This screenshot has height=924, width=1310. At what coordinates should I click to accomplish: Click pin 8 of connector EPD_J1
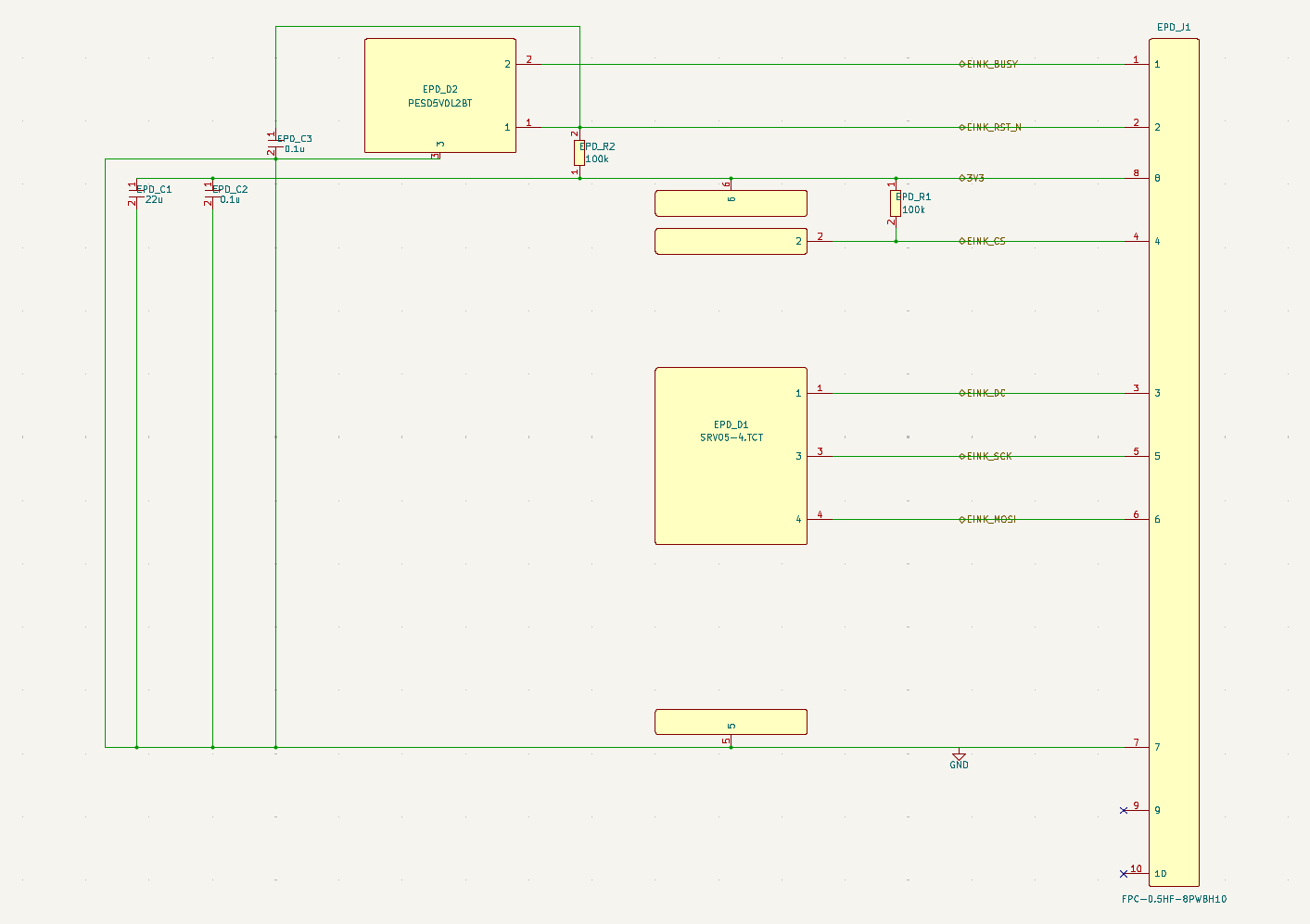coord(1137,177)
